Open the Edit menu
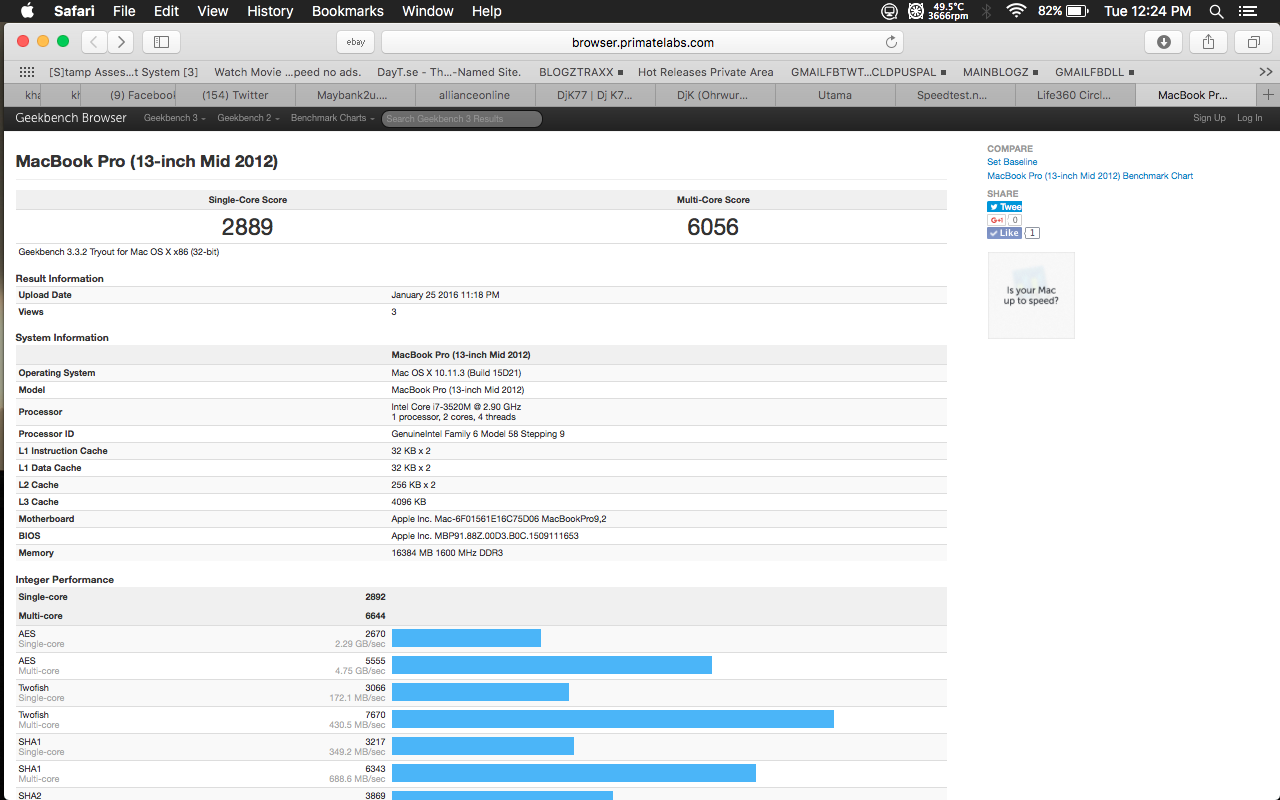 (166, 11)
